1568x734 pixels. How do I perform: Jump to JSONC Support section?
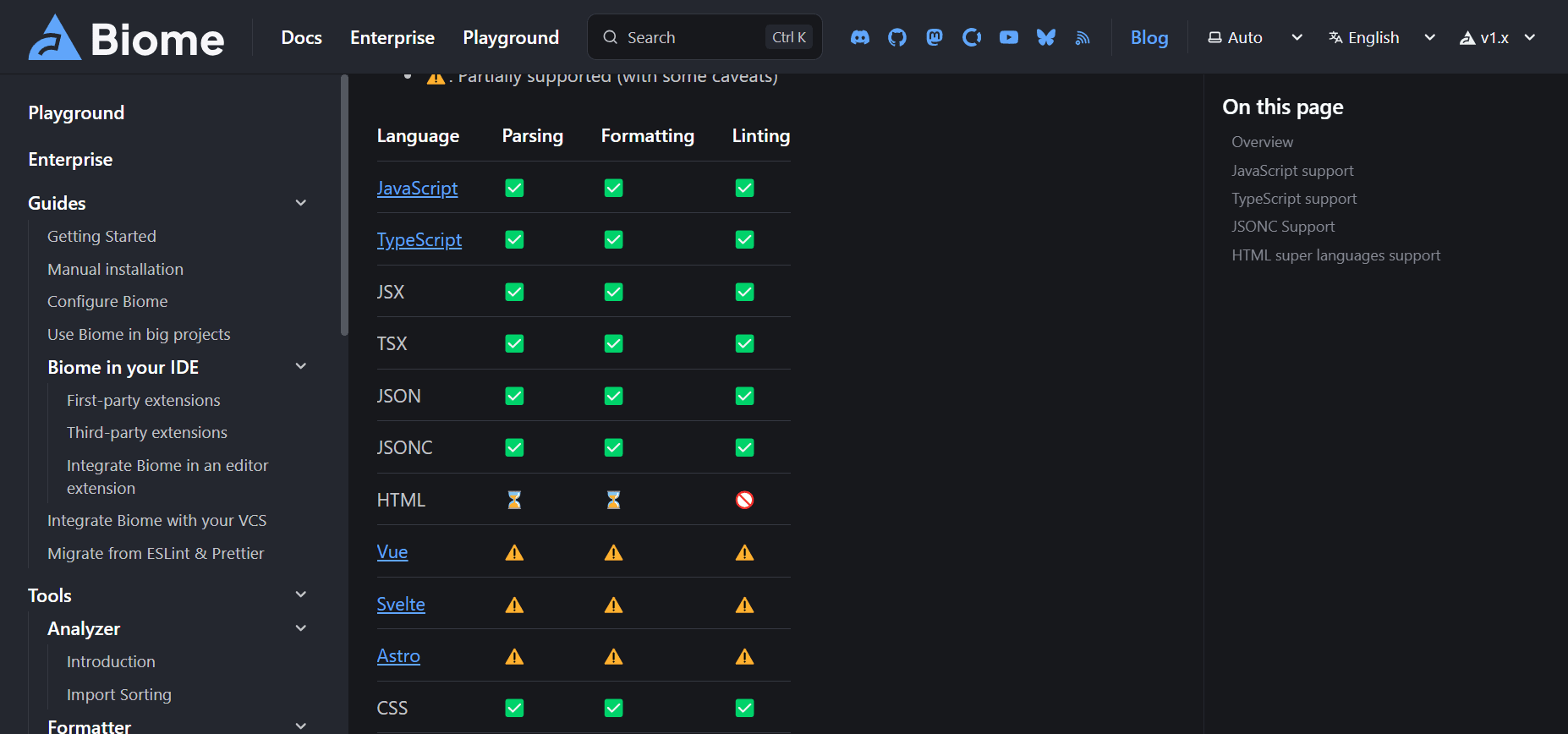coord(1283,227)
